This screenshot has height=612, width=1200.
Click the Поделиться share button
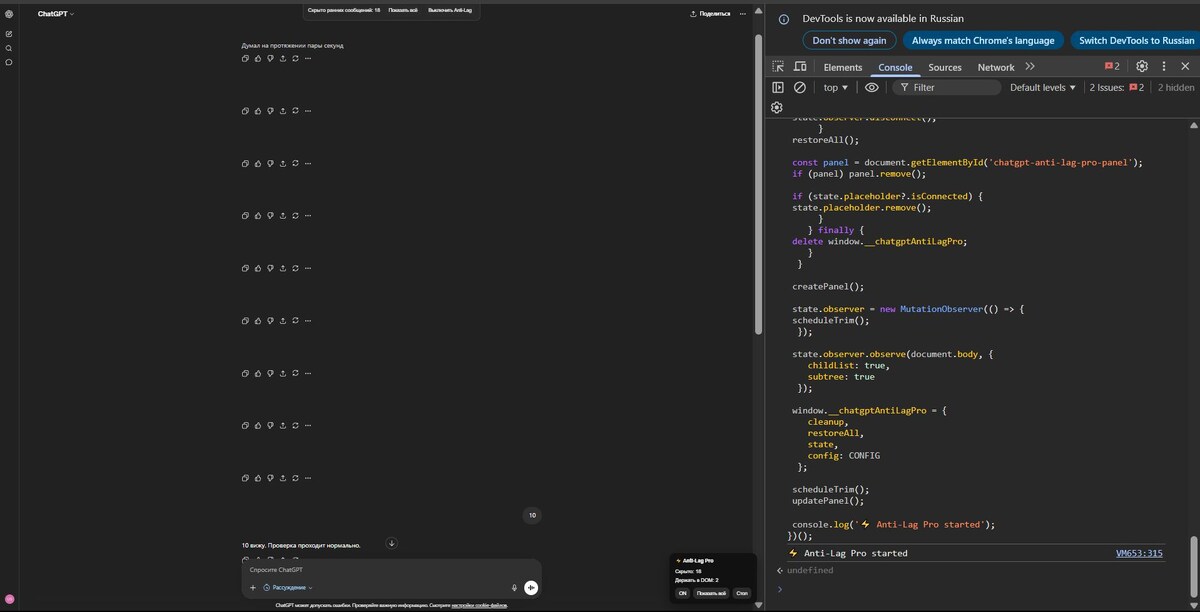pos(710,14)
